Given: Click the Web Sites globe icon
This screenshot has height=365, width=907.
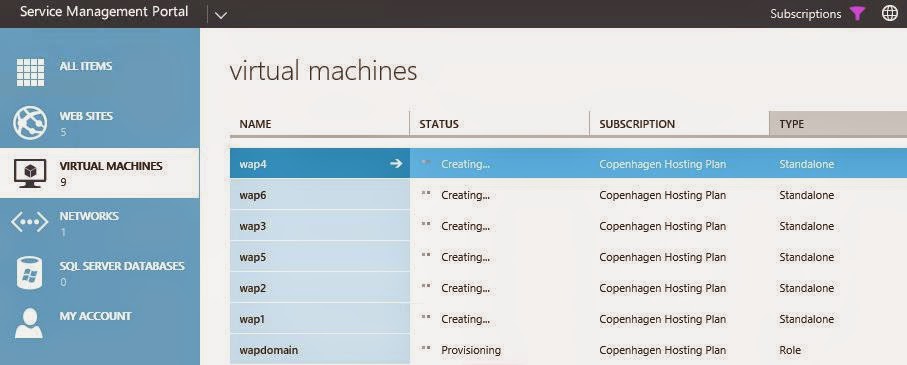Looking at the screenshot, I should click(30, 122).
